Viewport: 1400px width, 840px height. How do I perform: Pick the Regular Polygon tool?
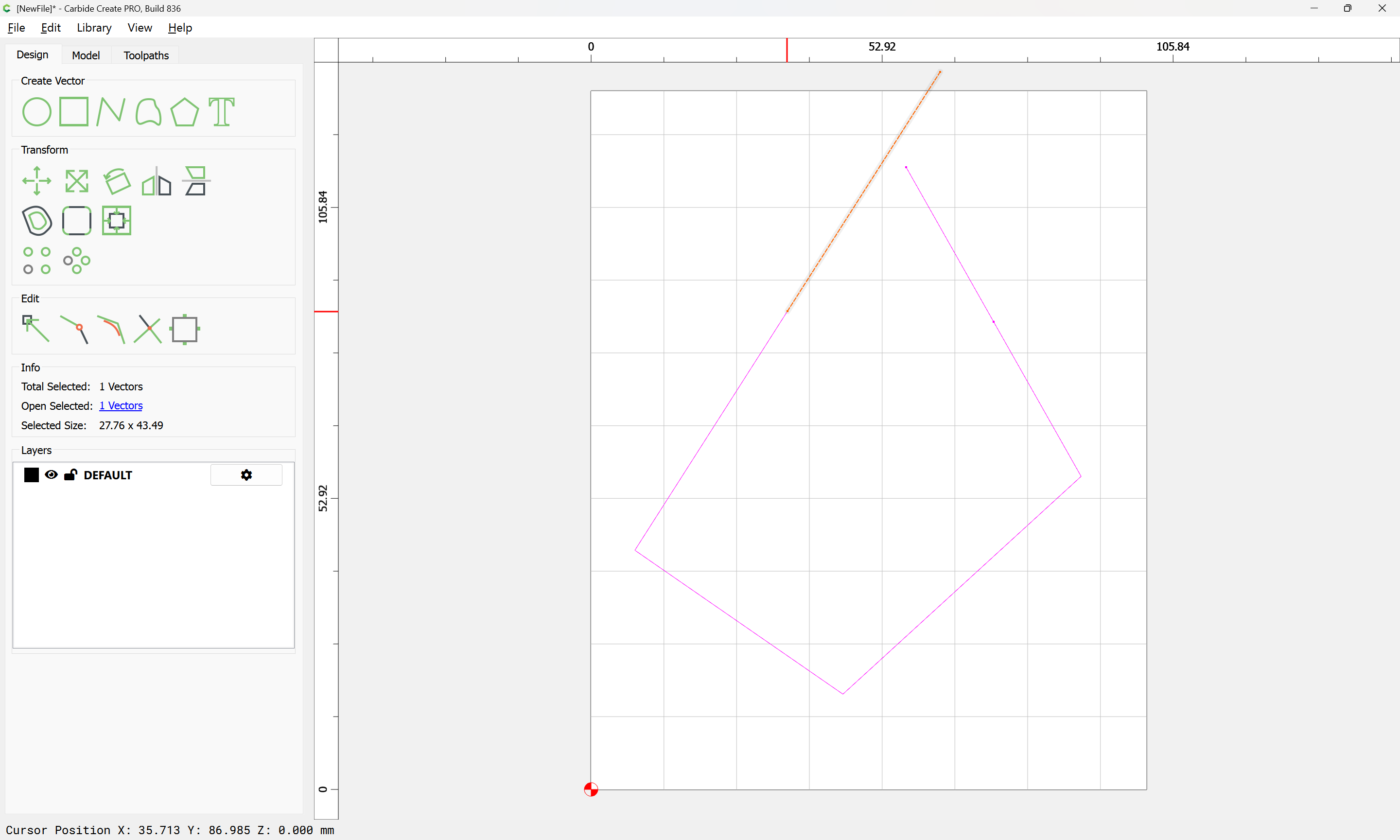tap(184, 111)
